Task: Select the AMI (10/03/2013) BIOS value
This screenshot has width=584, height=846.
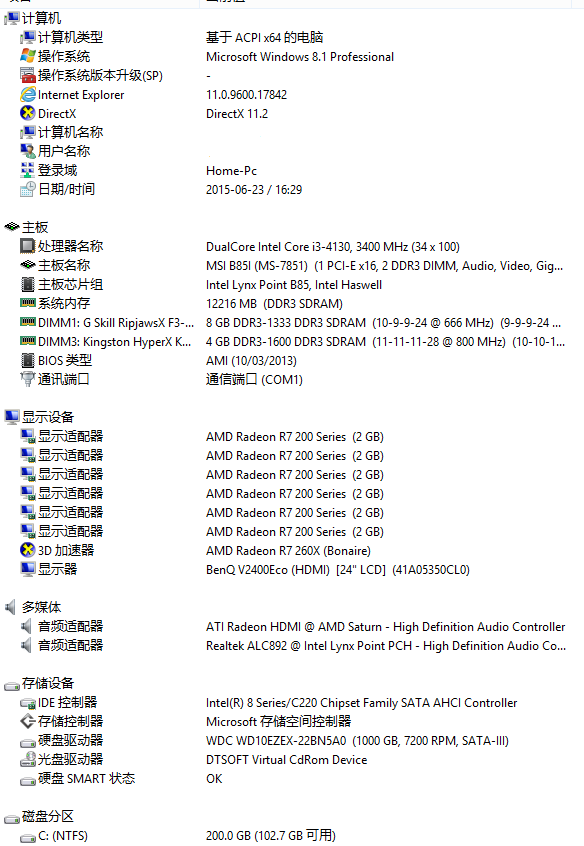Action: (x=252, y=360)
